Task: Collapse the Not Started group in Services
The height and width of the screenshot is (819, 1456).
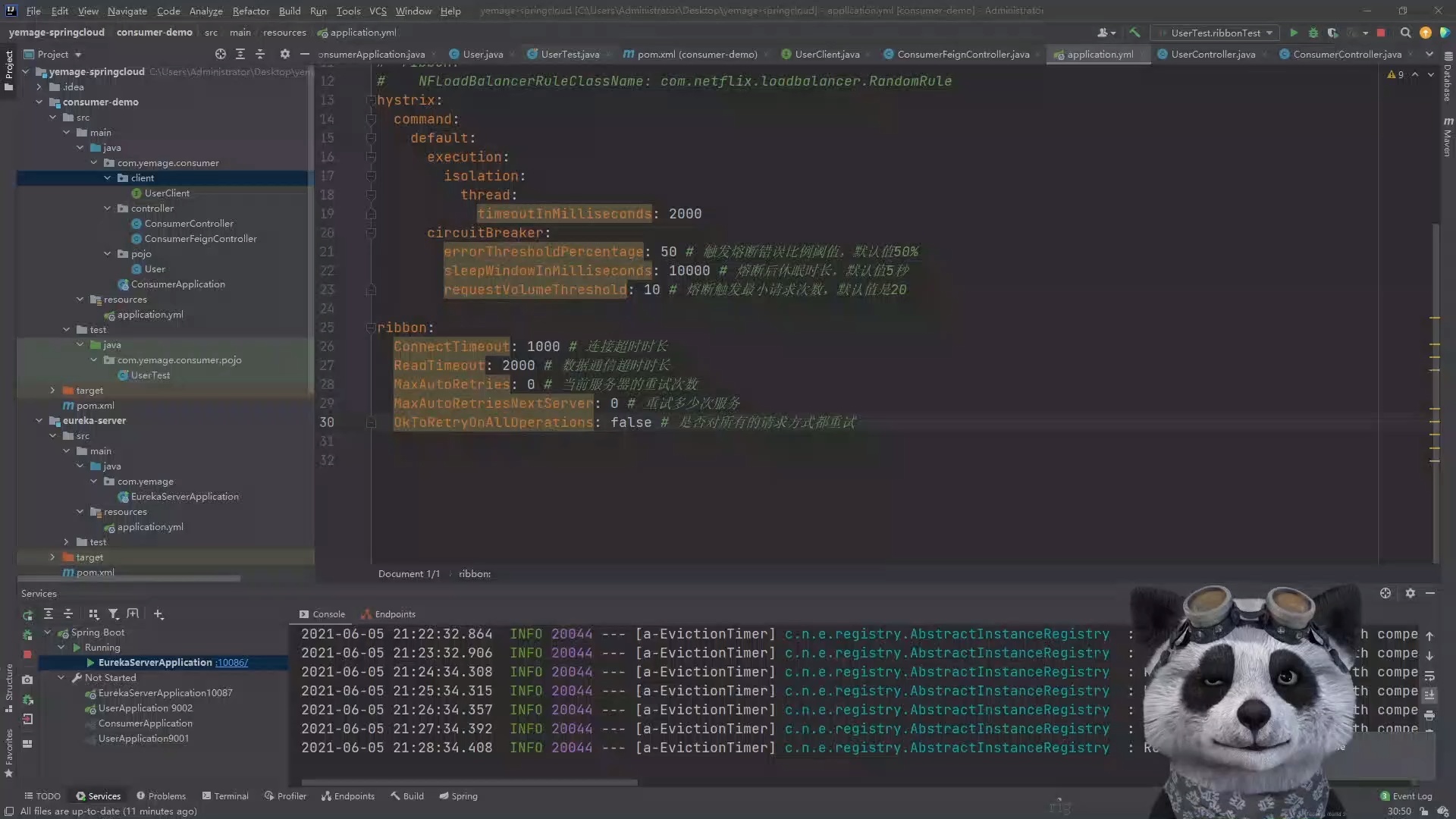Action: [61, 678]
